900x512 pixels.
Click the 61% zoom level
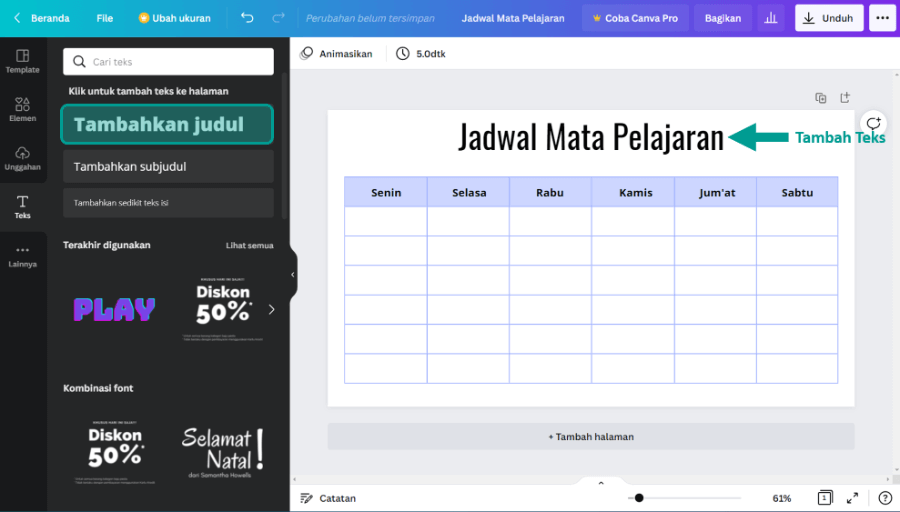pyautogui.click(x=782, y=498)
